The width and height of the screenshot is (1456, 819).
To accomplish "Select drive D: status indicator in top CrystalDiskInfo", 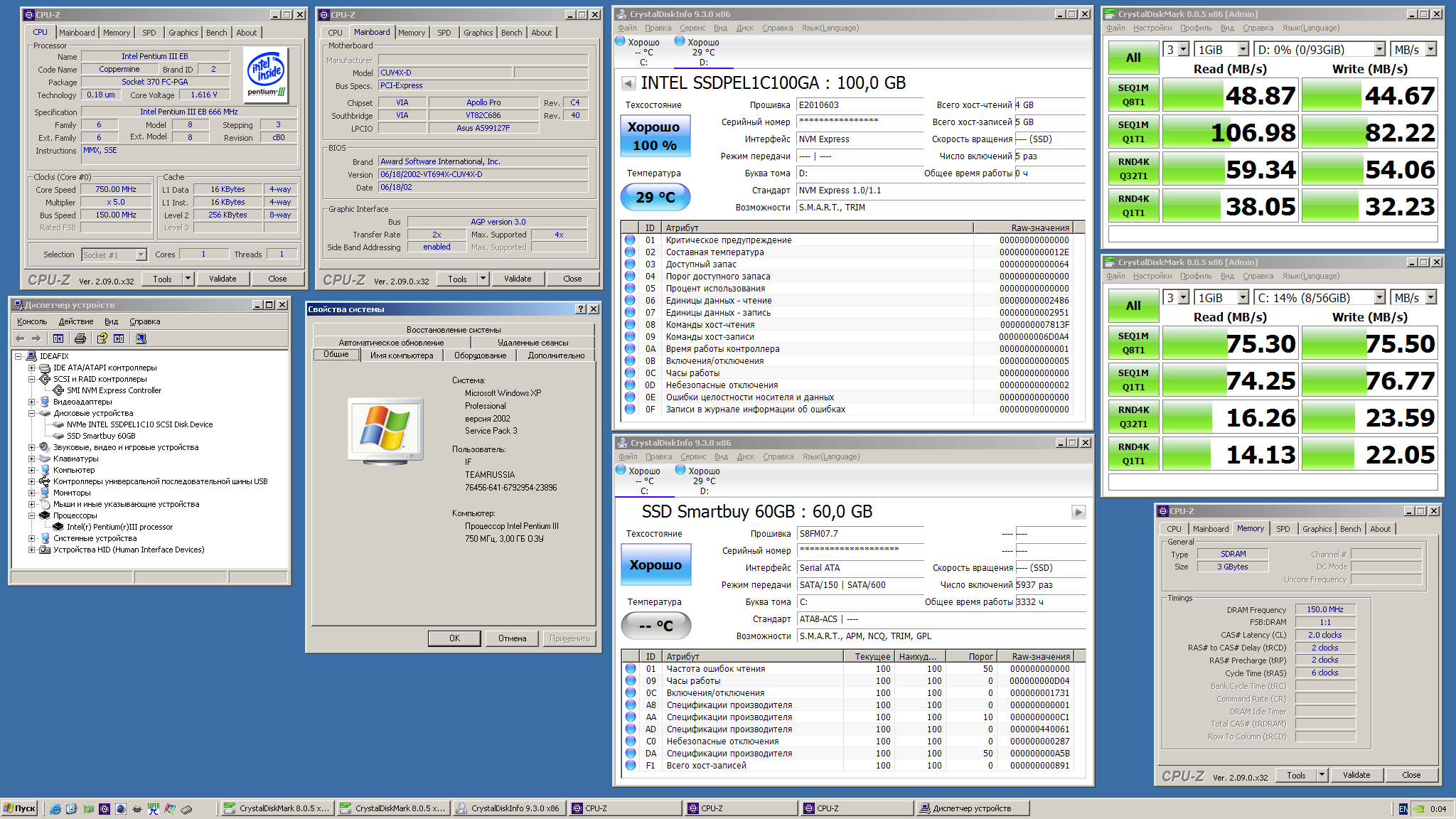I will 702,52.
